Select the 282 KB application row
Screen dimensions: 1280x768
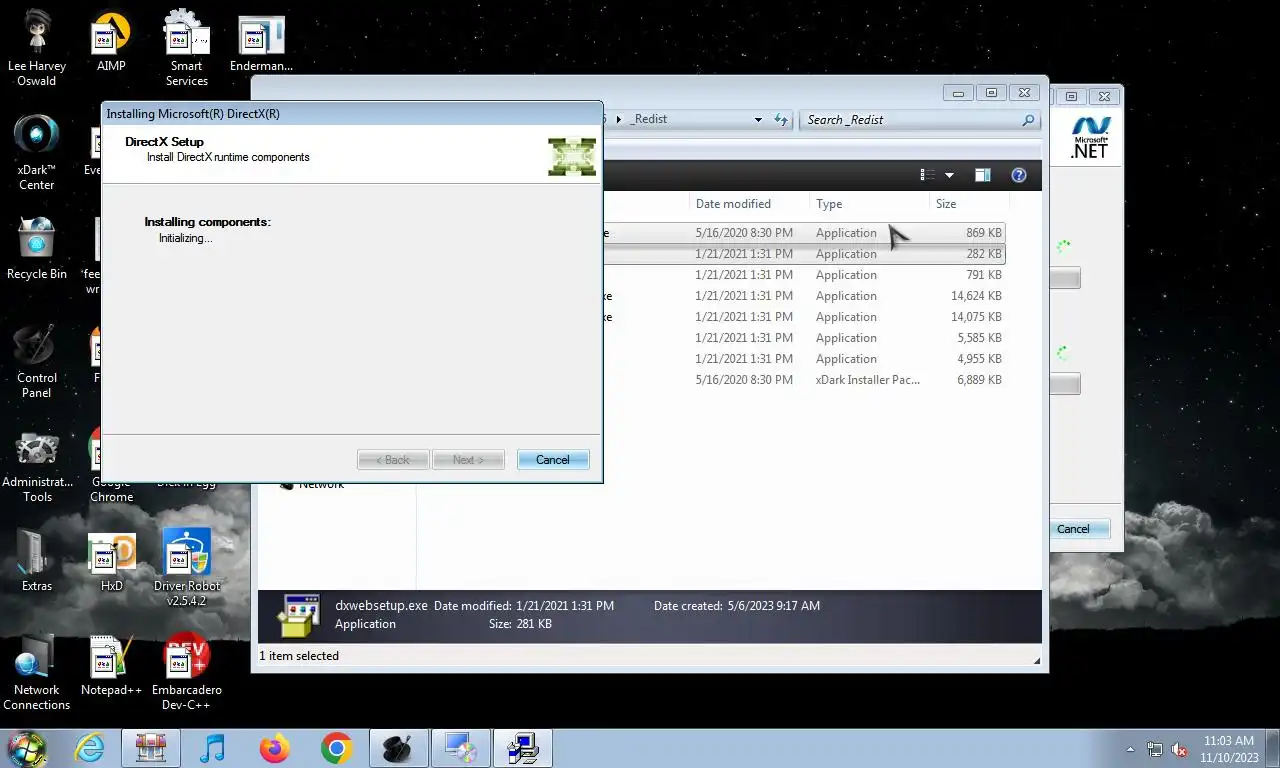pyautogui.click(x=803, y=254)
